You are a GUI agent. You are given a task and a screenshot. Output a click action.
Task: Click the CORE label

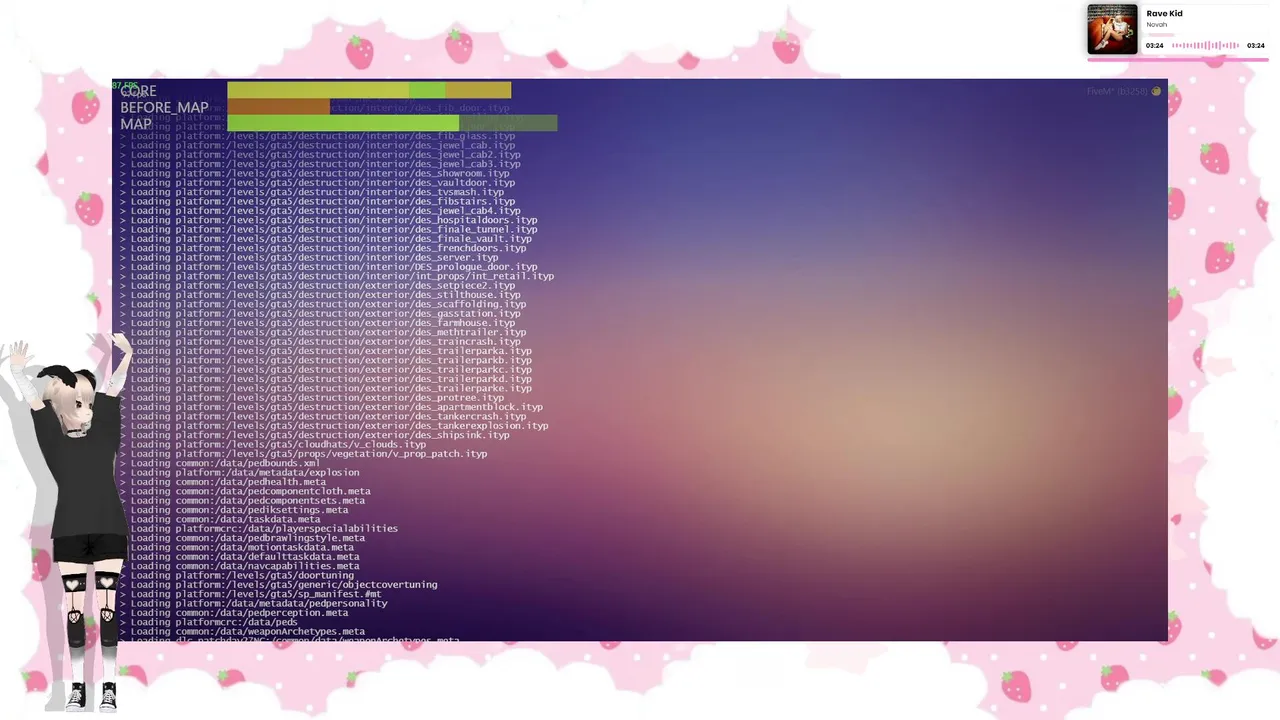[x=138, y=92]
